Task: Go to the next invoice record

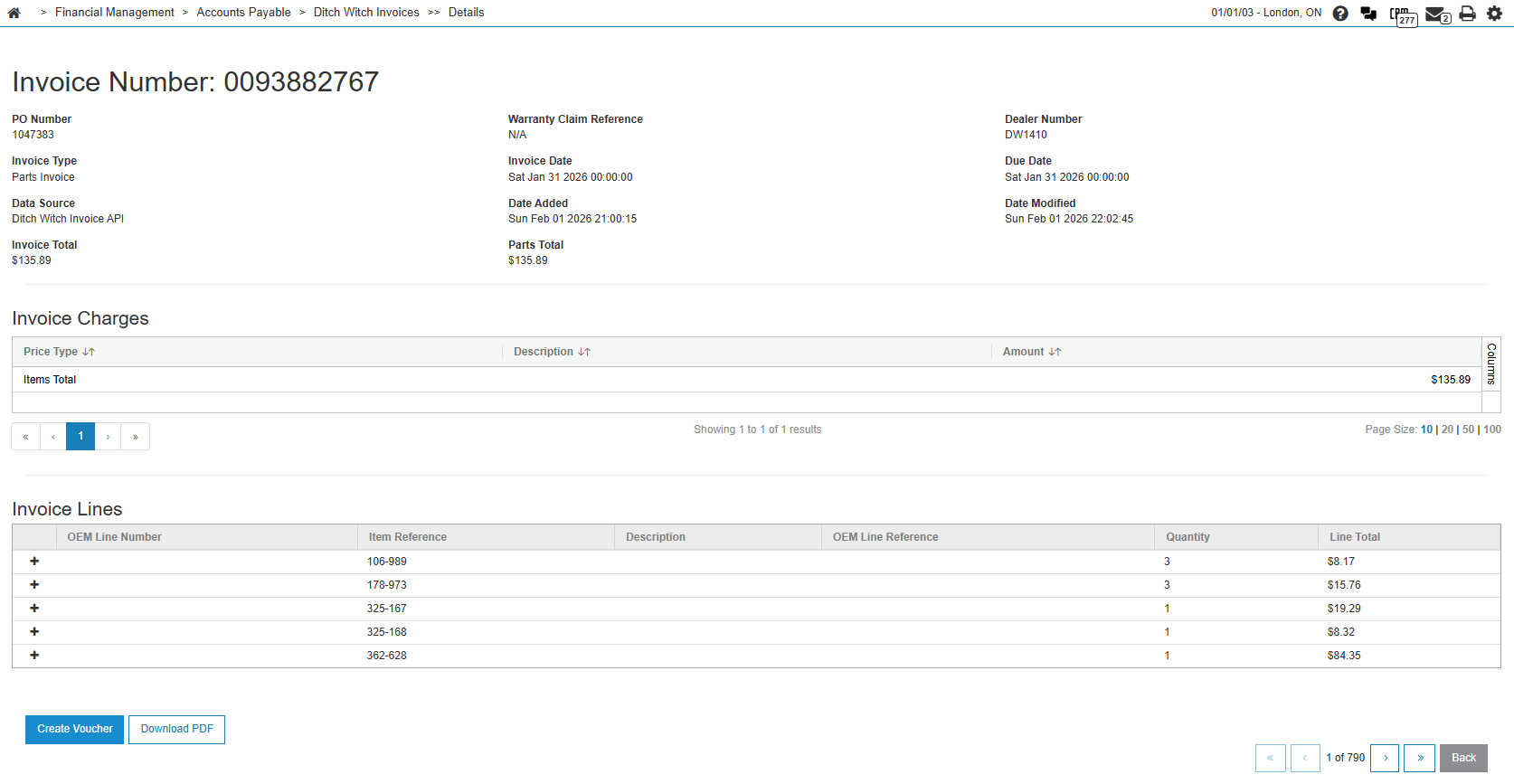Action: point(1385,758)
